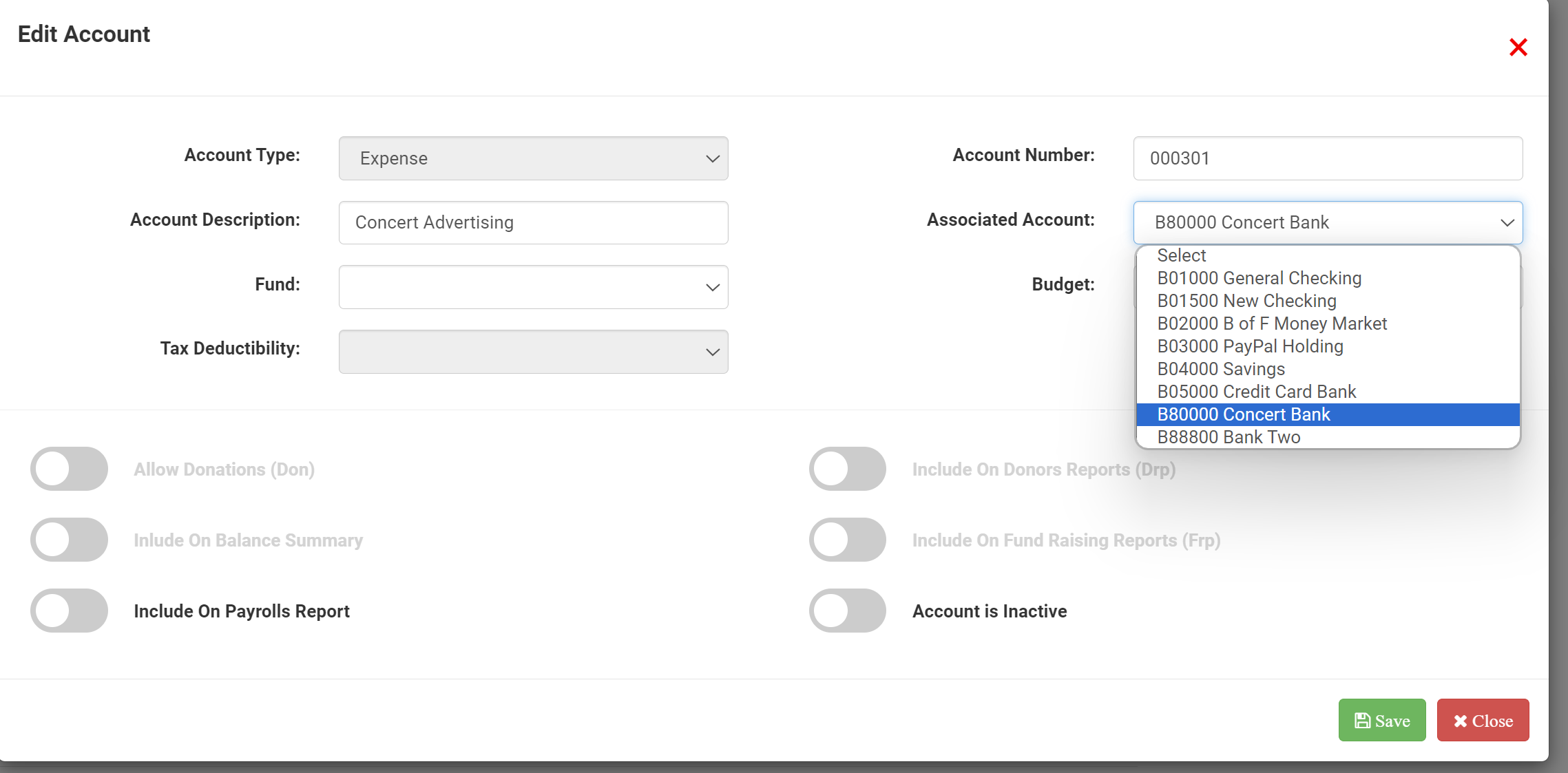
Task: Collapse the Associated Account dropdown
Action: 1327,222
